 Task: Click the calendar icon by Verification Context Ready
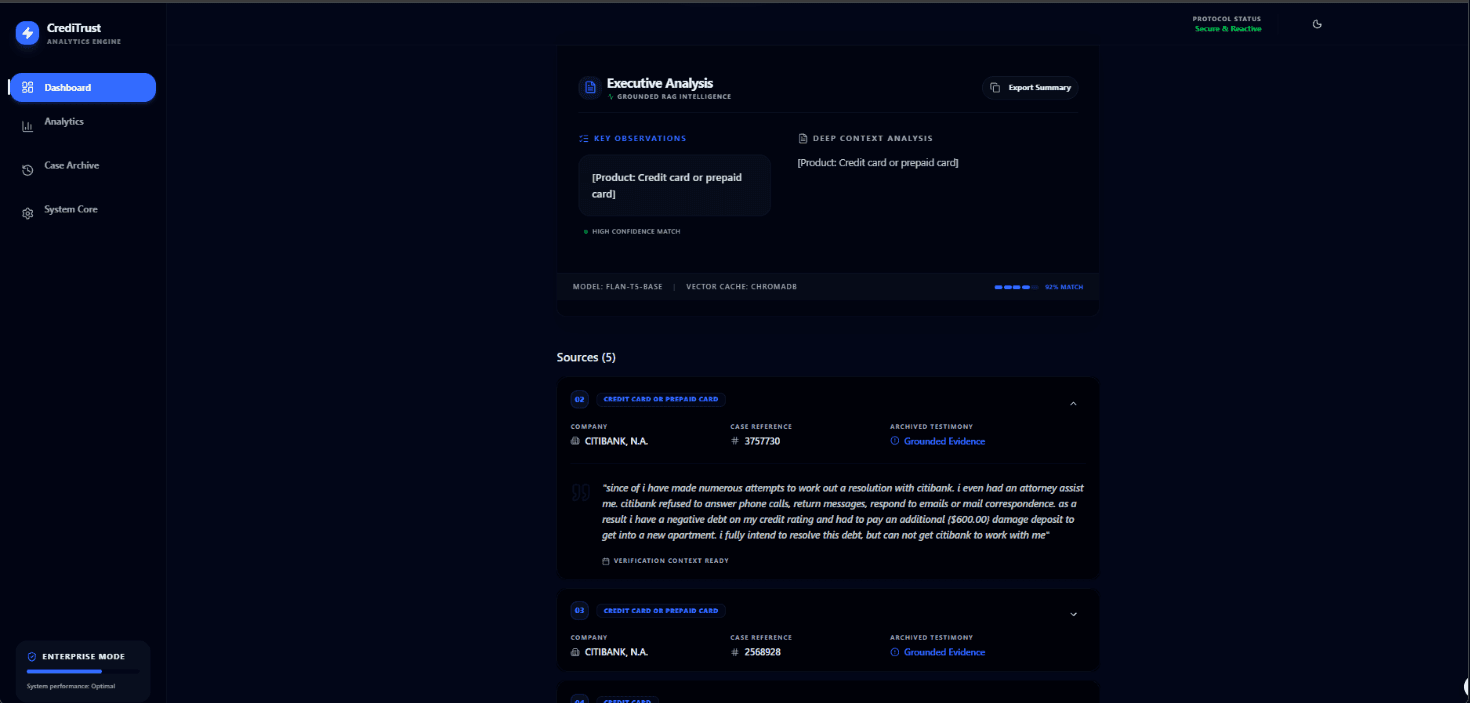tap(606, 561)
